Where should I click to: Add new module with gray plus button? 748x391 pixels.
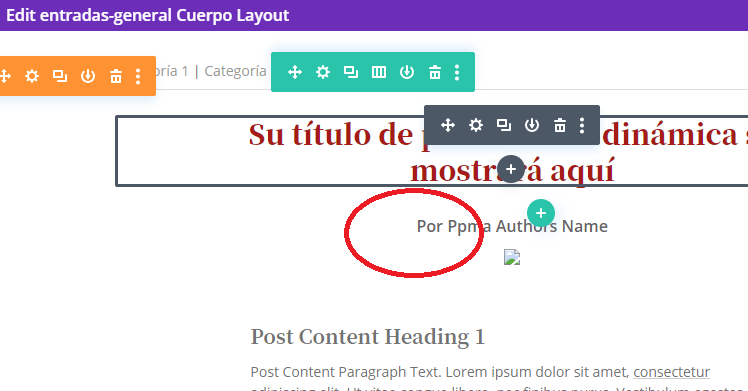510,169
